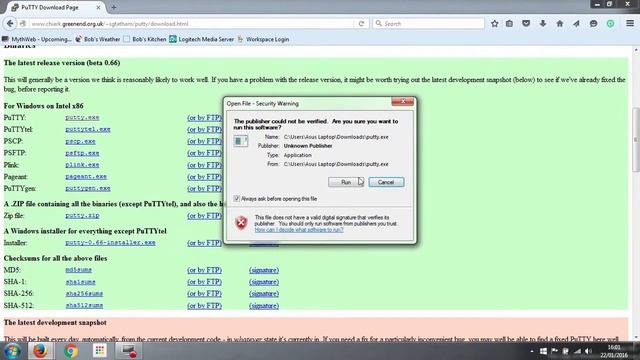640x360 pixels.
Task: Click the Zip file row 'or by FTP' link
Action: tap(204, 216)
